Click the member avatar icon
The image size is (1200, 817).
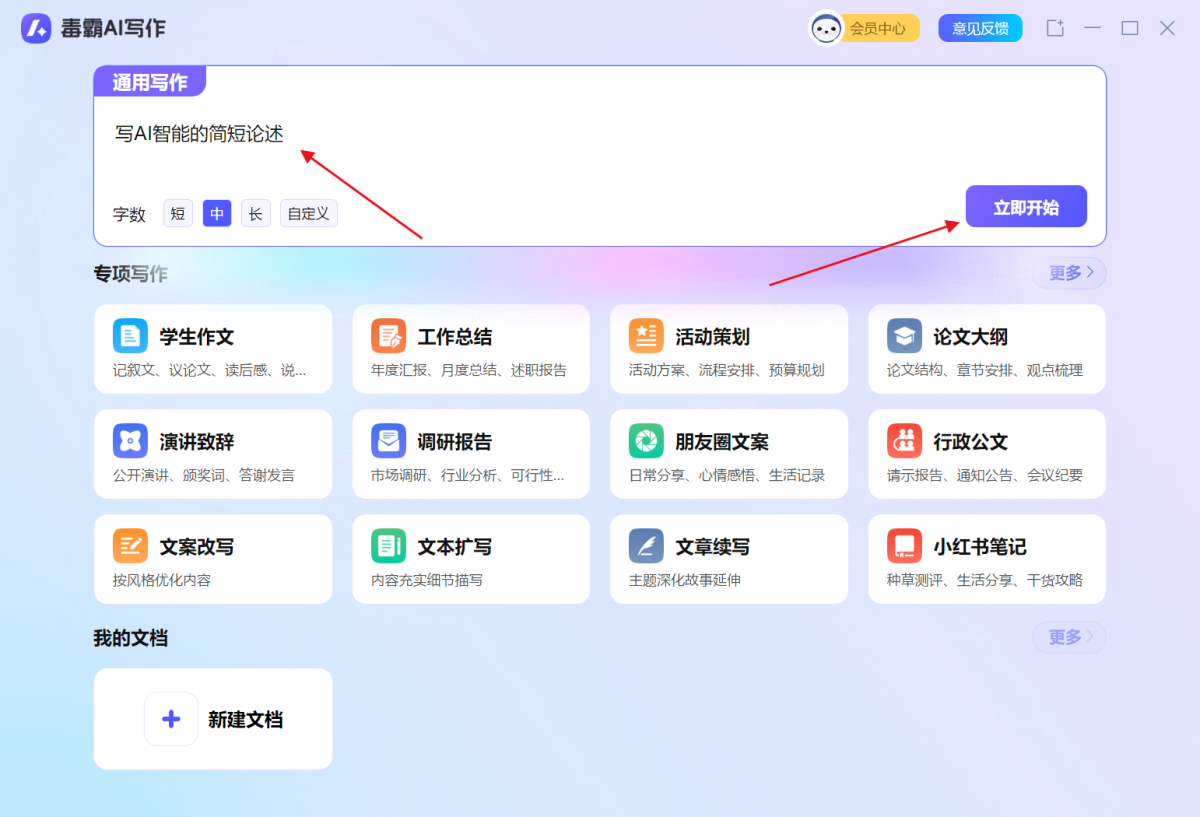coord(826,28)
